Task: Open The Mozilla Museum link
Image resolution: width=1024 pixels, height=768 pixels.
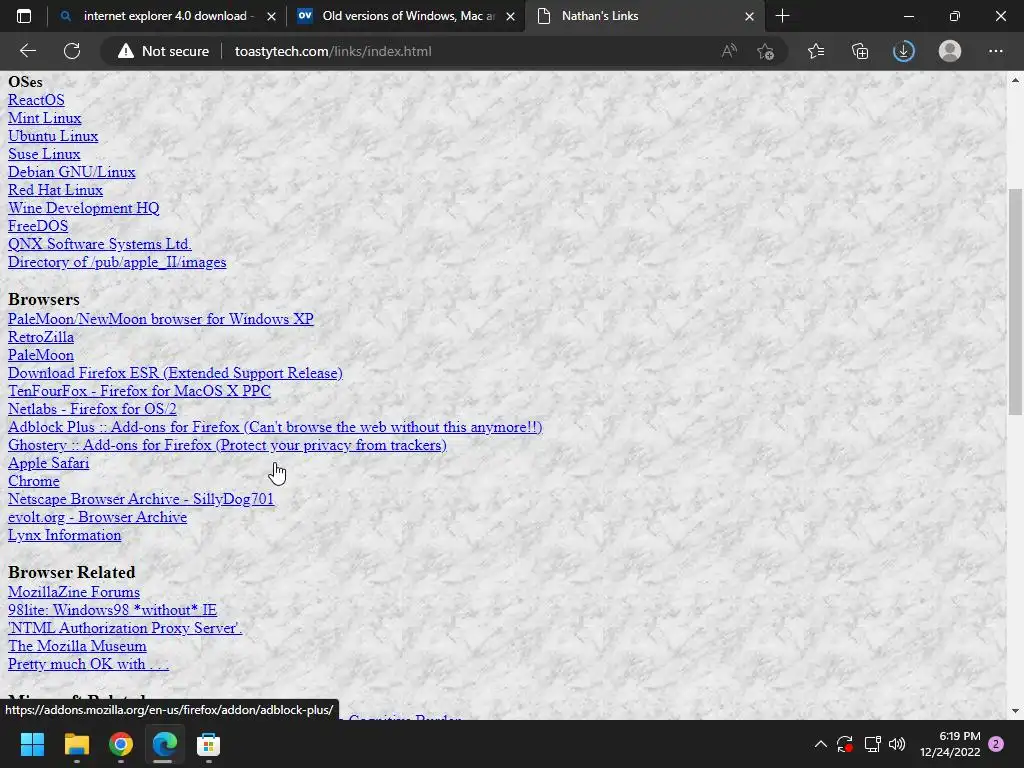Action: [77, 646]
